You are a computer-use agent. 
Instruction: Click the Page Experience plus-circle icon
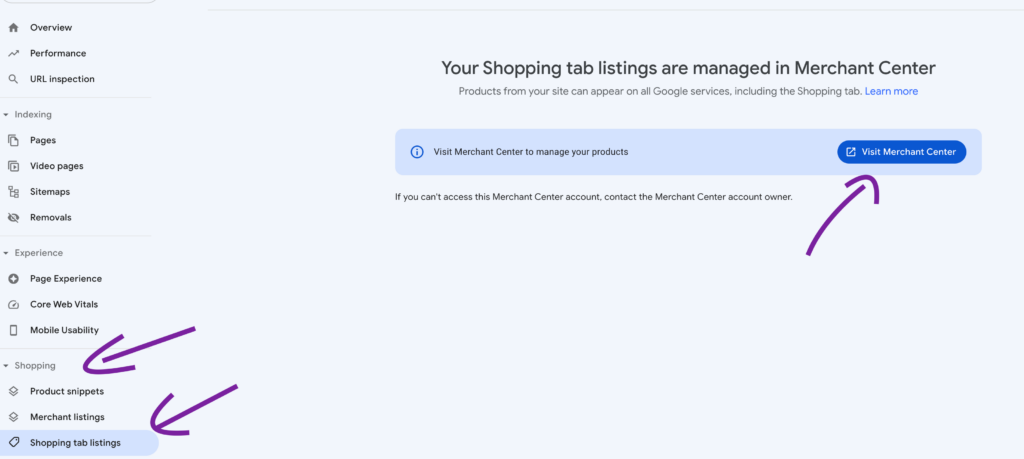pos(13,279)
